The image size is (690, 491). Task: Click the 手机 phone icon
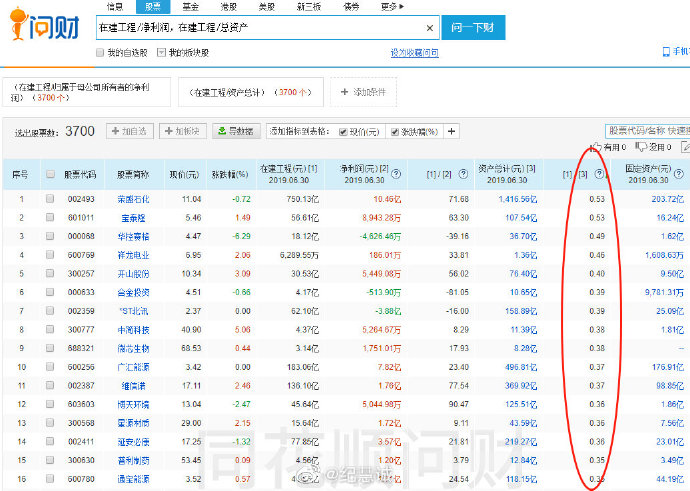pos(666,52)
